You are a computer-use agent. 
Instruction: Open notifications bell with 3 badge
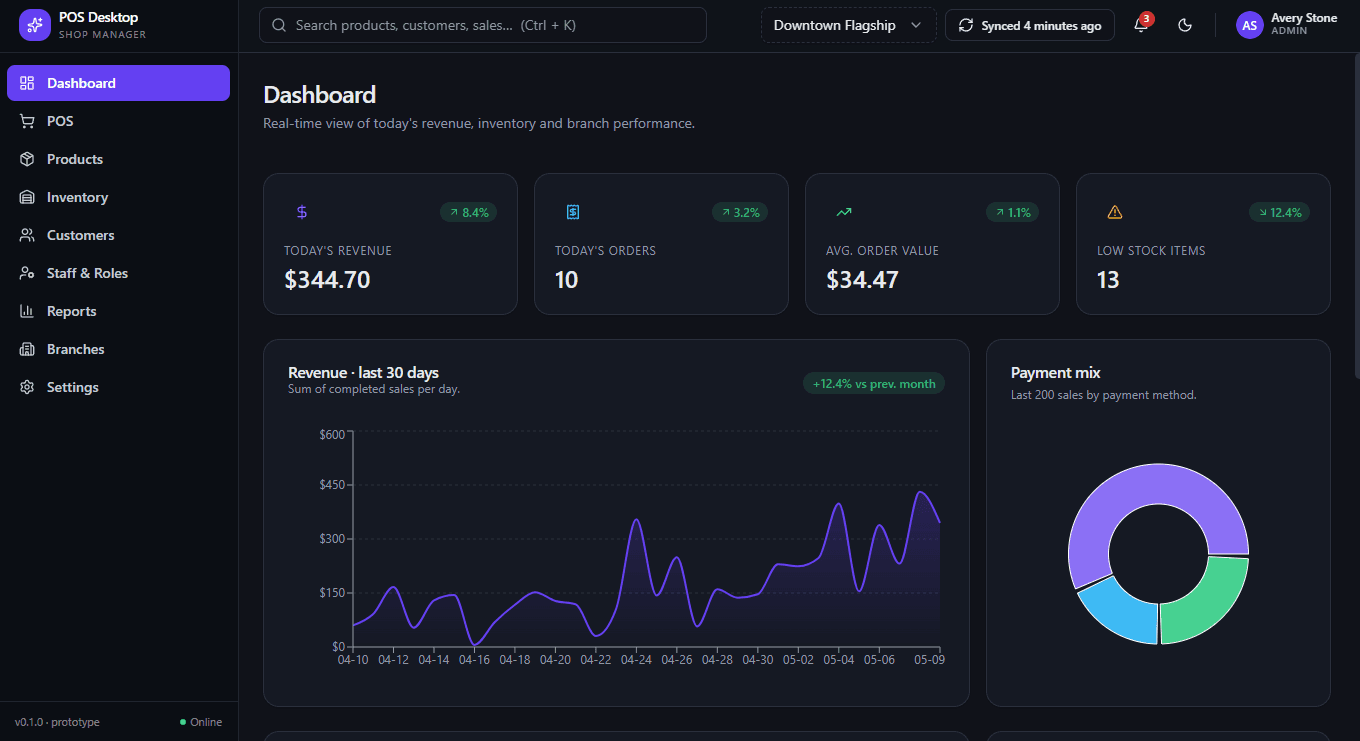click(1141, 25)
